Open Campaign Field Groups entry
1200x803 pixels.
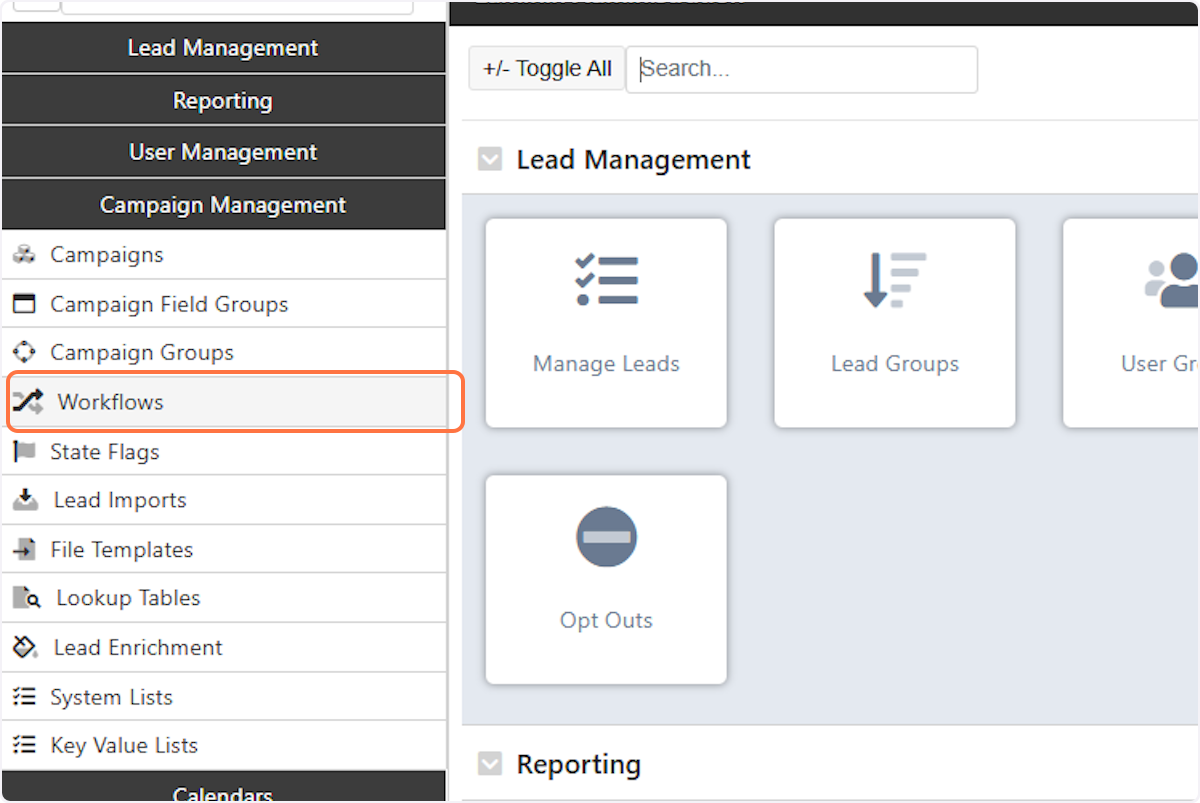(x=224, y=304)
